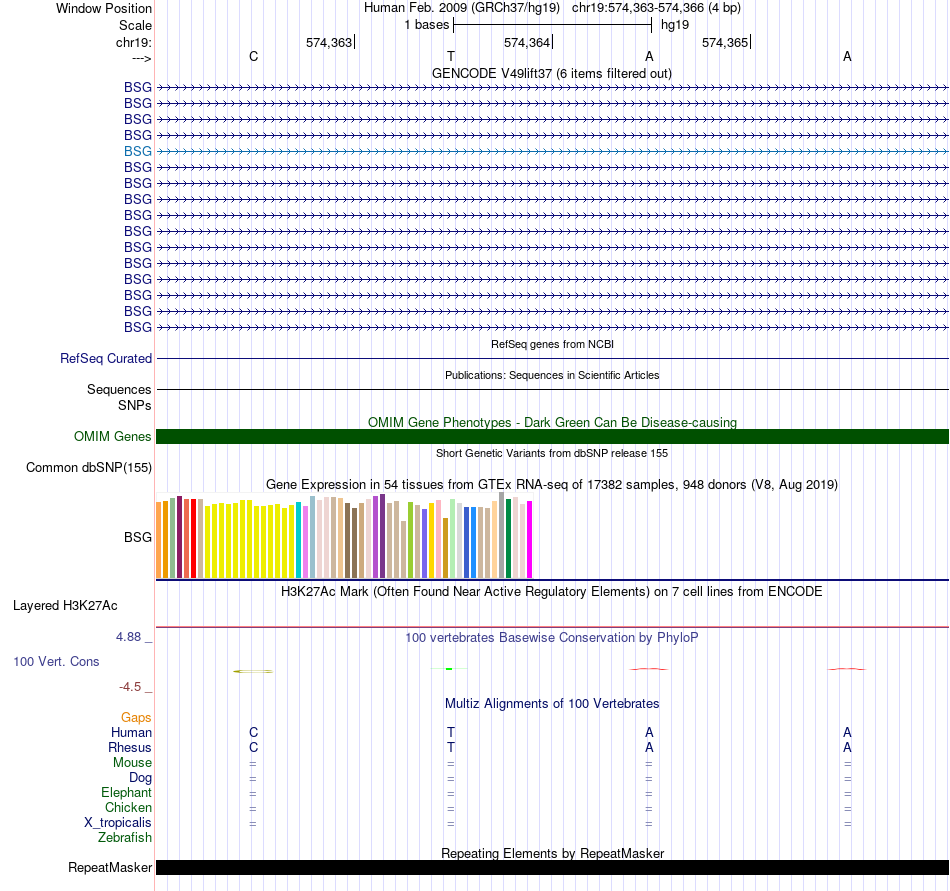Viewport: 950px width, 891px height.
Task: Click base T in the Rhesus alignment row
Action: pyautogui.click(x=451, y=747)
